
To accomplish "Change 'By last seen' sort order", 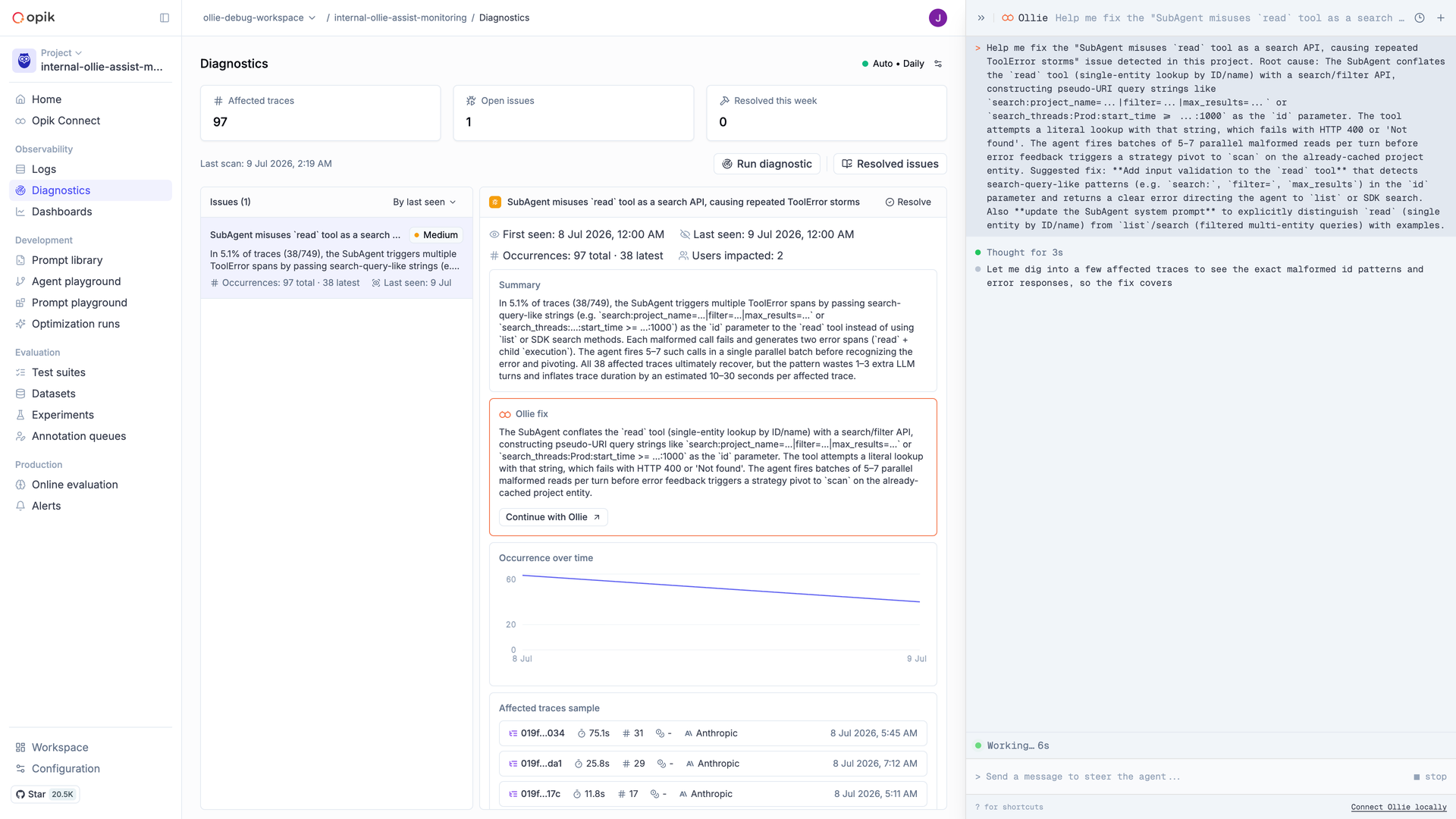I will [424, 202].
